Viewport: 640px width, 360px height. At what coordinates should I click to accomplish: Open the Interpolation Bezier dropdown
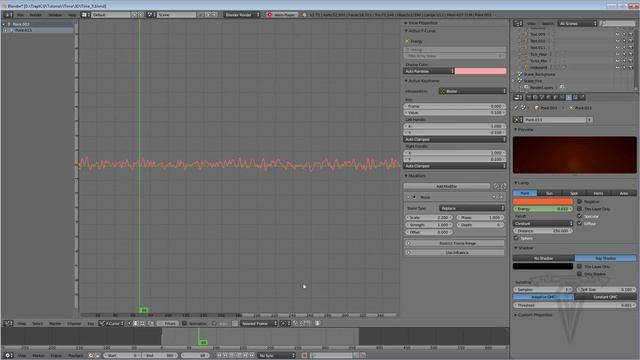point(472,91)
